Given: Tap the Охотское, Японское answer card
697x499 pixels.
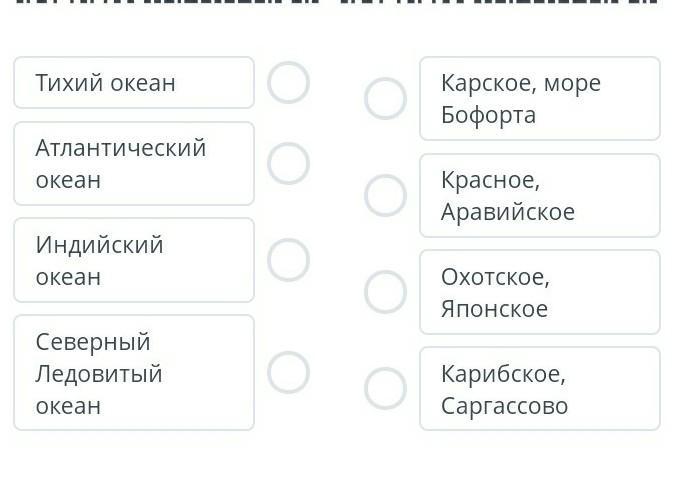Looking at the screenshot, I should coord(539,292).
